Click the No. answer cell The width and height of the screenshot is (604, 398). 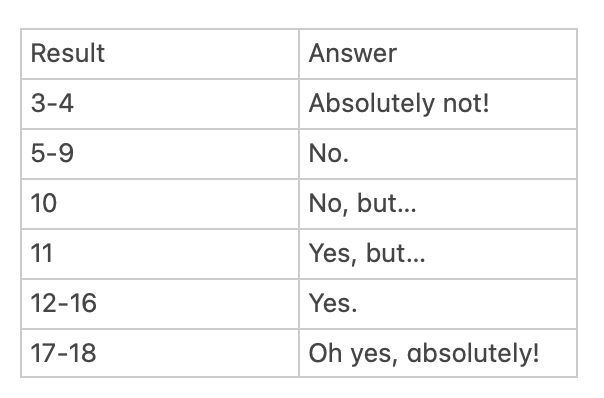(x=438, y=154)
